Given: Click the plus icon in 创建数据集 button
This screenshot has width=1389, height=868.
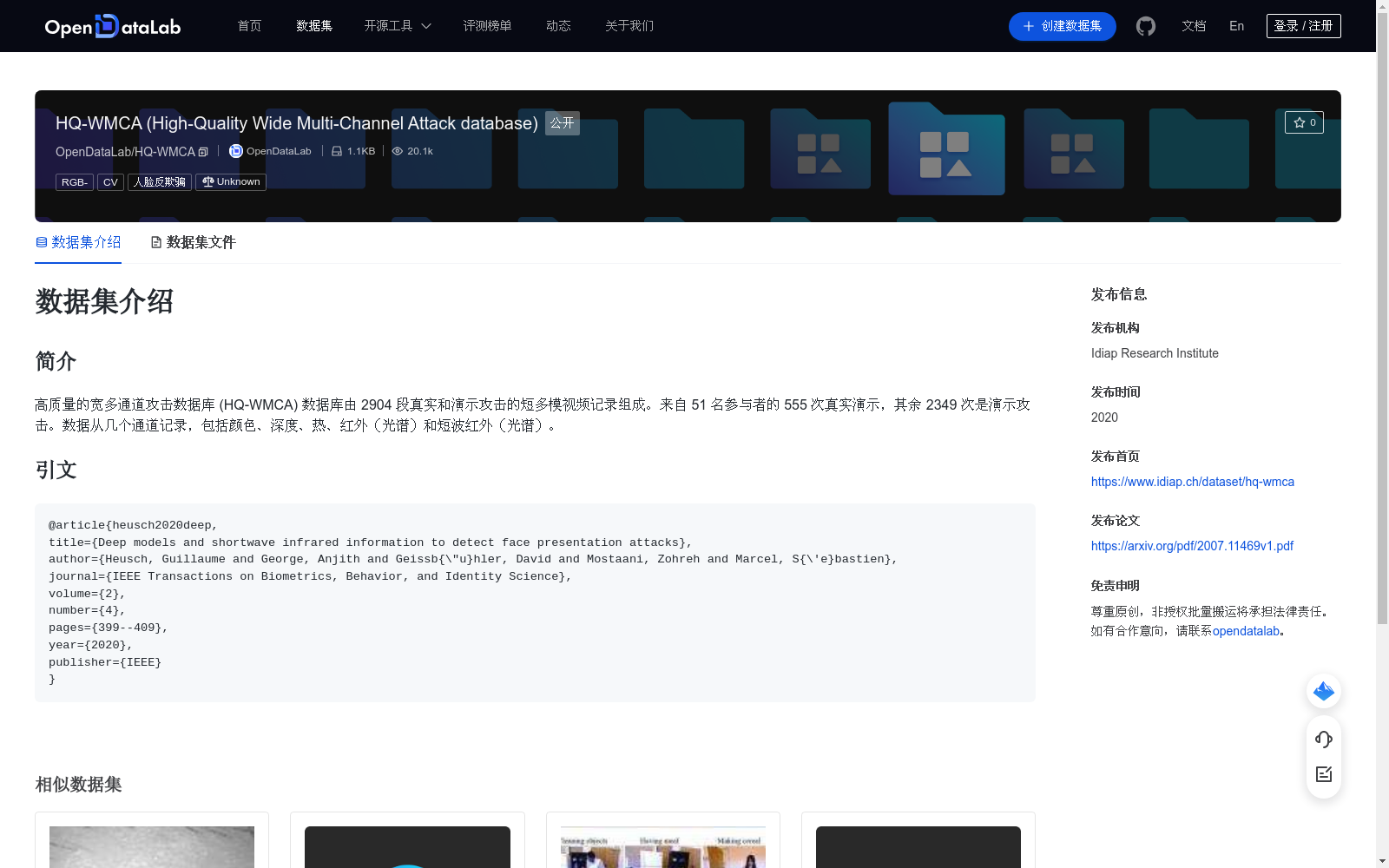Looking at the screenshot, I should coord(1028,26).
